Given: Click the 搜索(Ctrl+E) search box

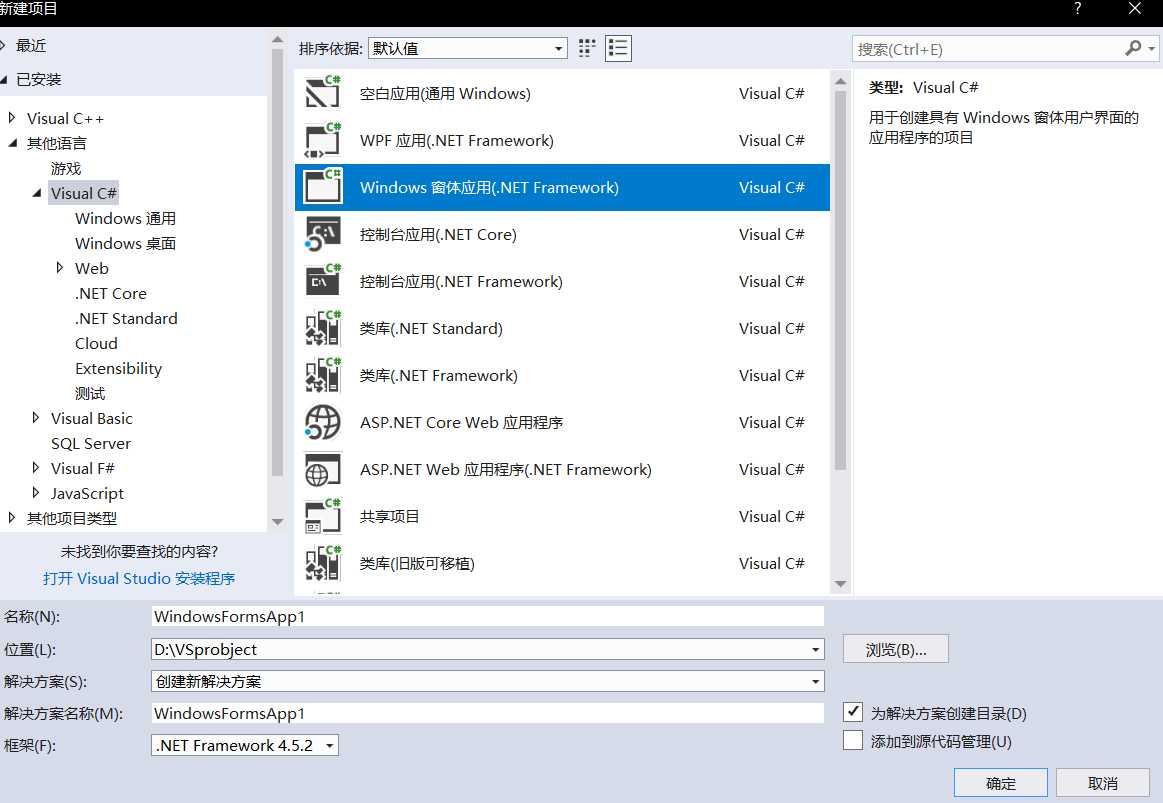Looking at the screenshot, I should pyautogui.click(x=986, y=49).
